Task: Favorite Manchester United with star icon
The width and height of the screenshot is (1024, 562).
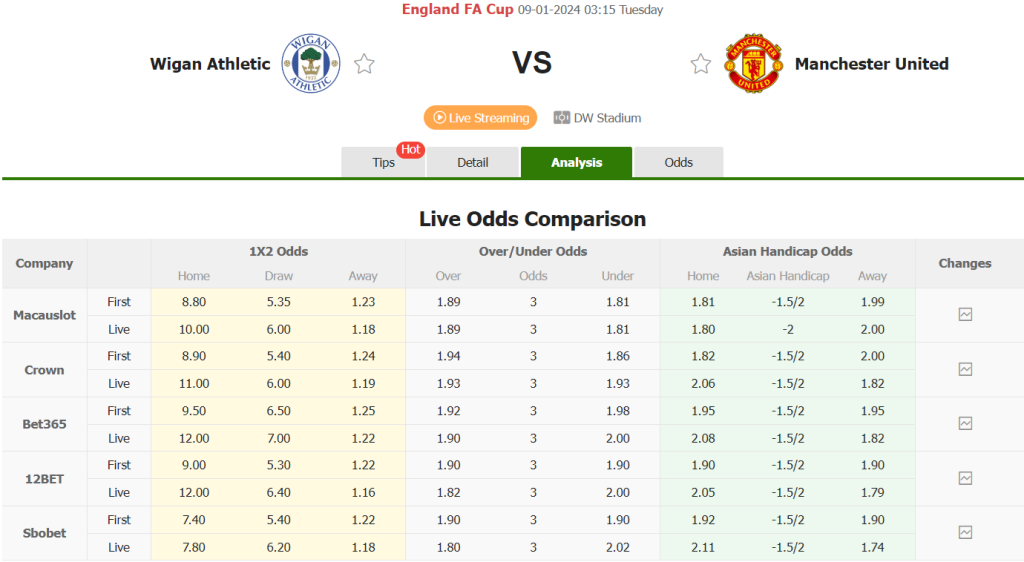Action: point(701,64)
